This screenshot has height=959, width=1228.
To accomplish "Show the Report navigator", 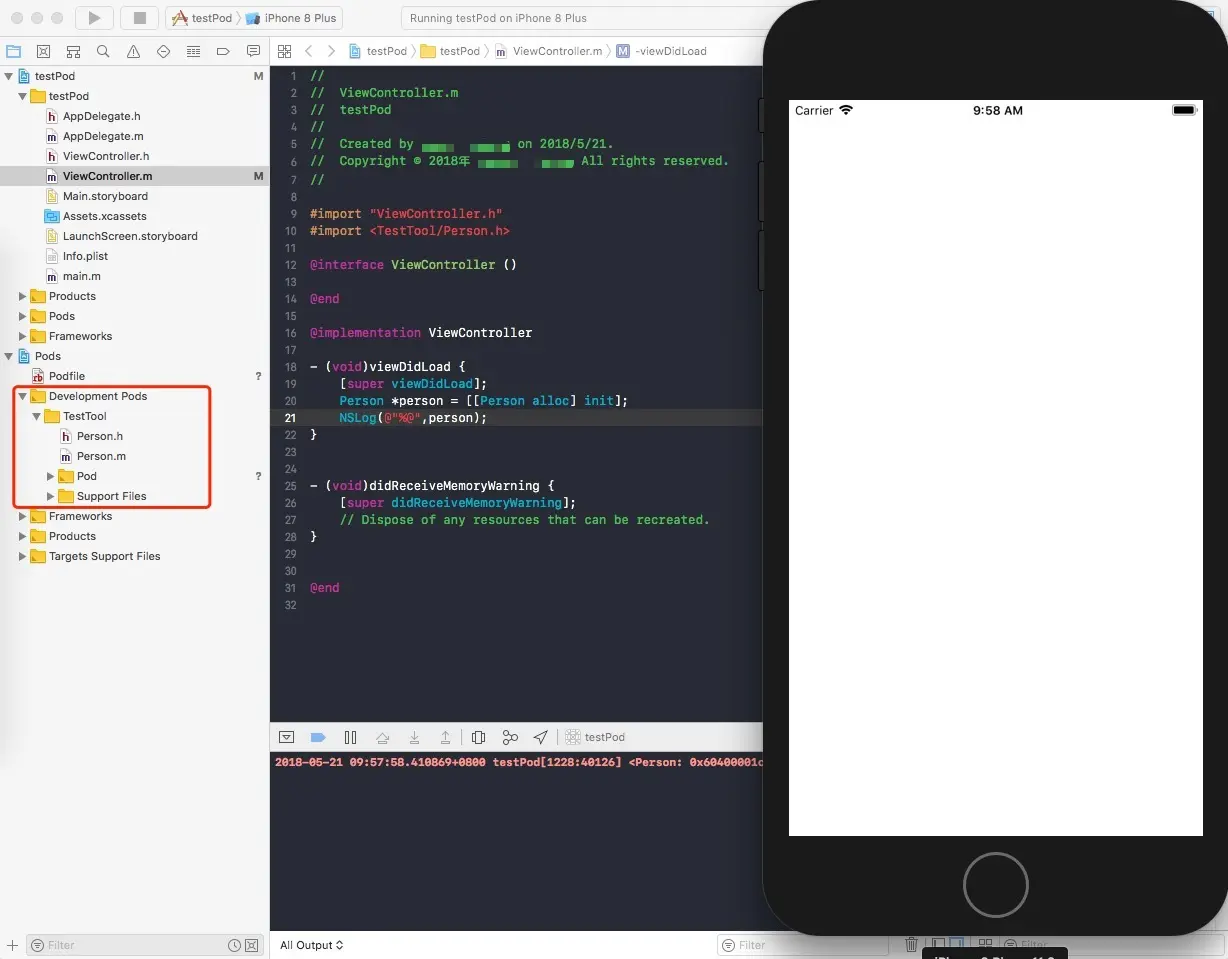I will coord(253,51).
